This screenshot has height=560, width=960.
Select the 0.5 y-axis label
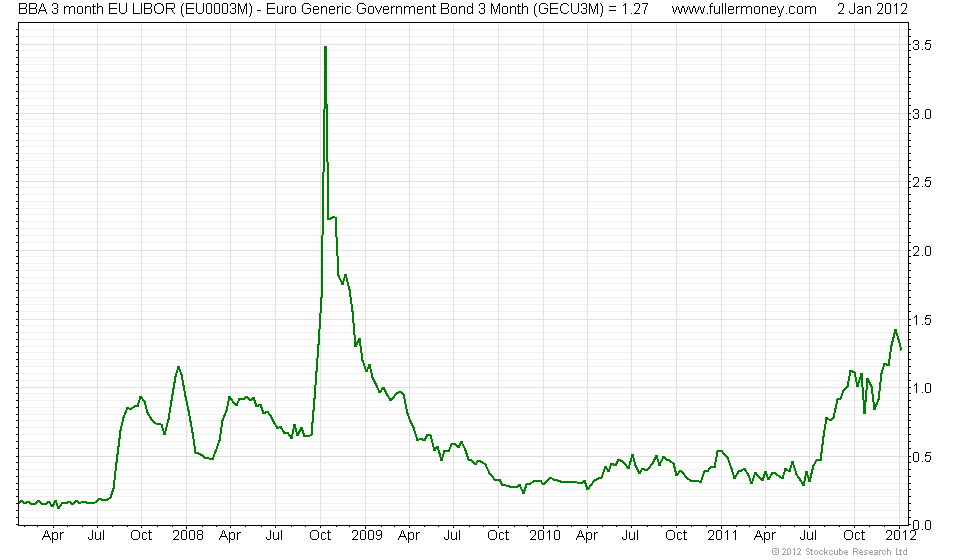tap(921, 457)
